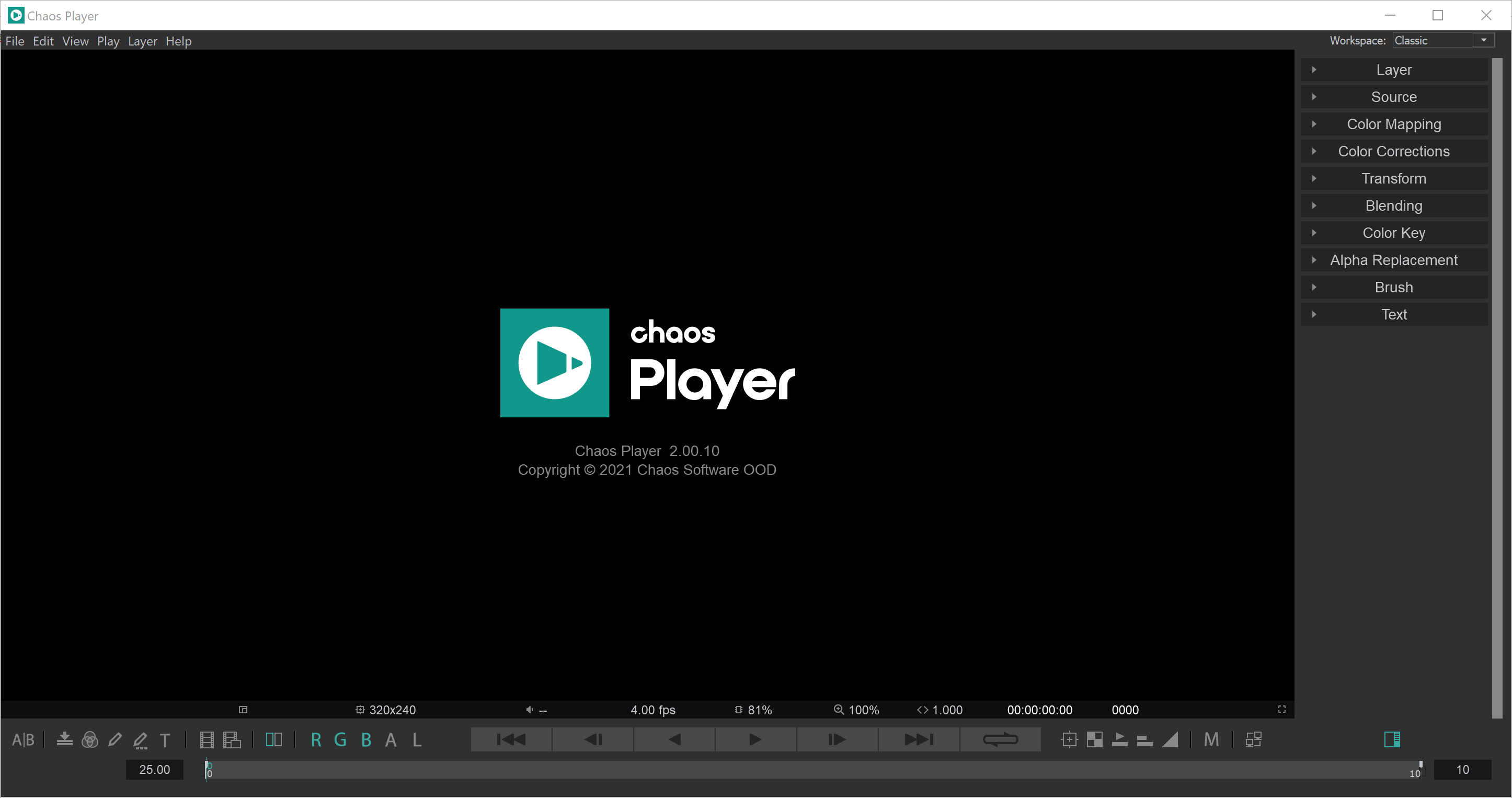This screenshot has width=1512, height=798.
Task: Toggle loop playback mode
Action: pos(1001,739)
